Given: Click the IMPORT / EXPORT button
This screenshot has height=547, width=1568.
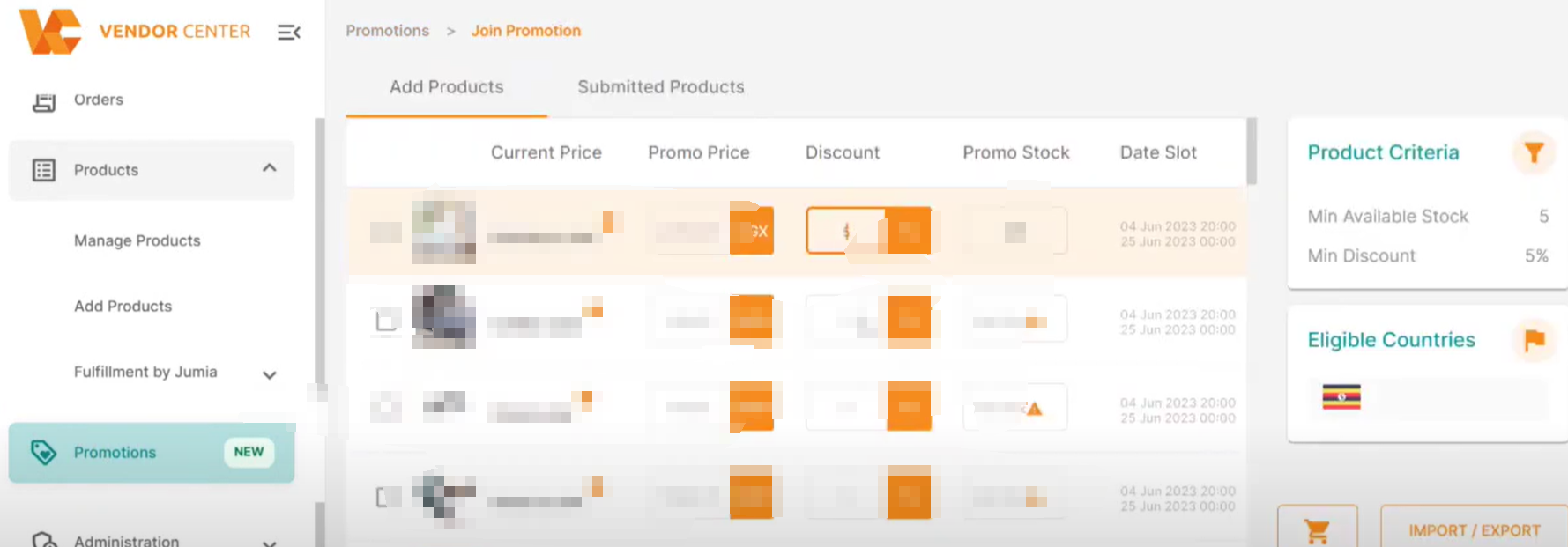Looking at the screenshot, I should (1474, 530).
